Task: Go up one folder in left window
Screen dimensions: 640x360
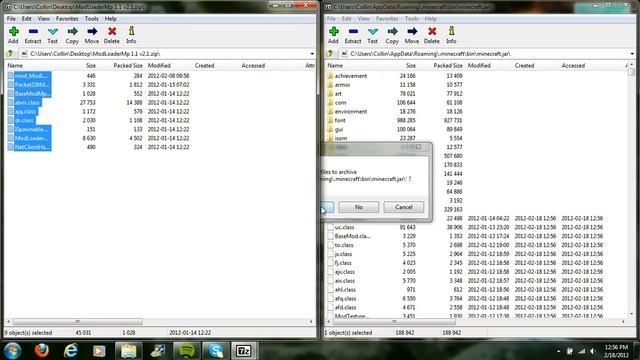Action: pos(11,53)
